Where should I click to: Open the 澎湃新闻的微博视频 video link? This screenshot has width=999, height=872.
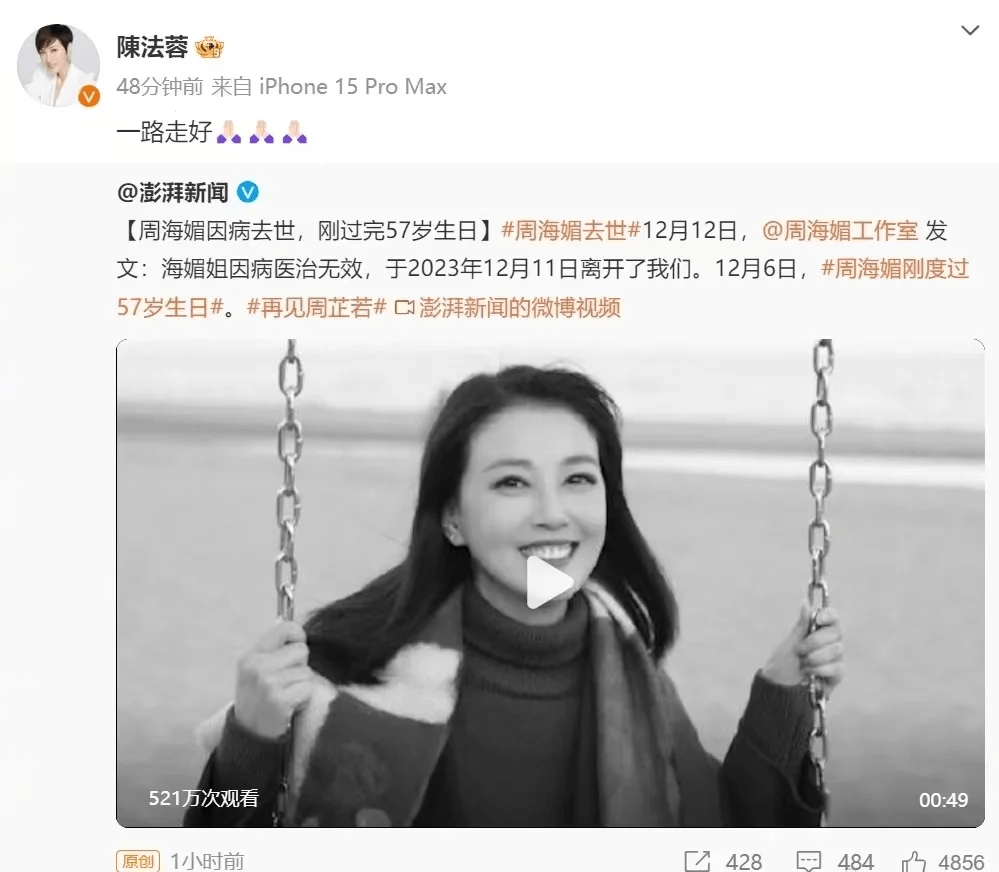(508, 308)
